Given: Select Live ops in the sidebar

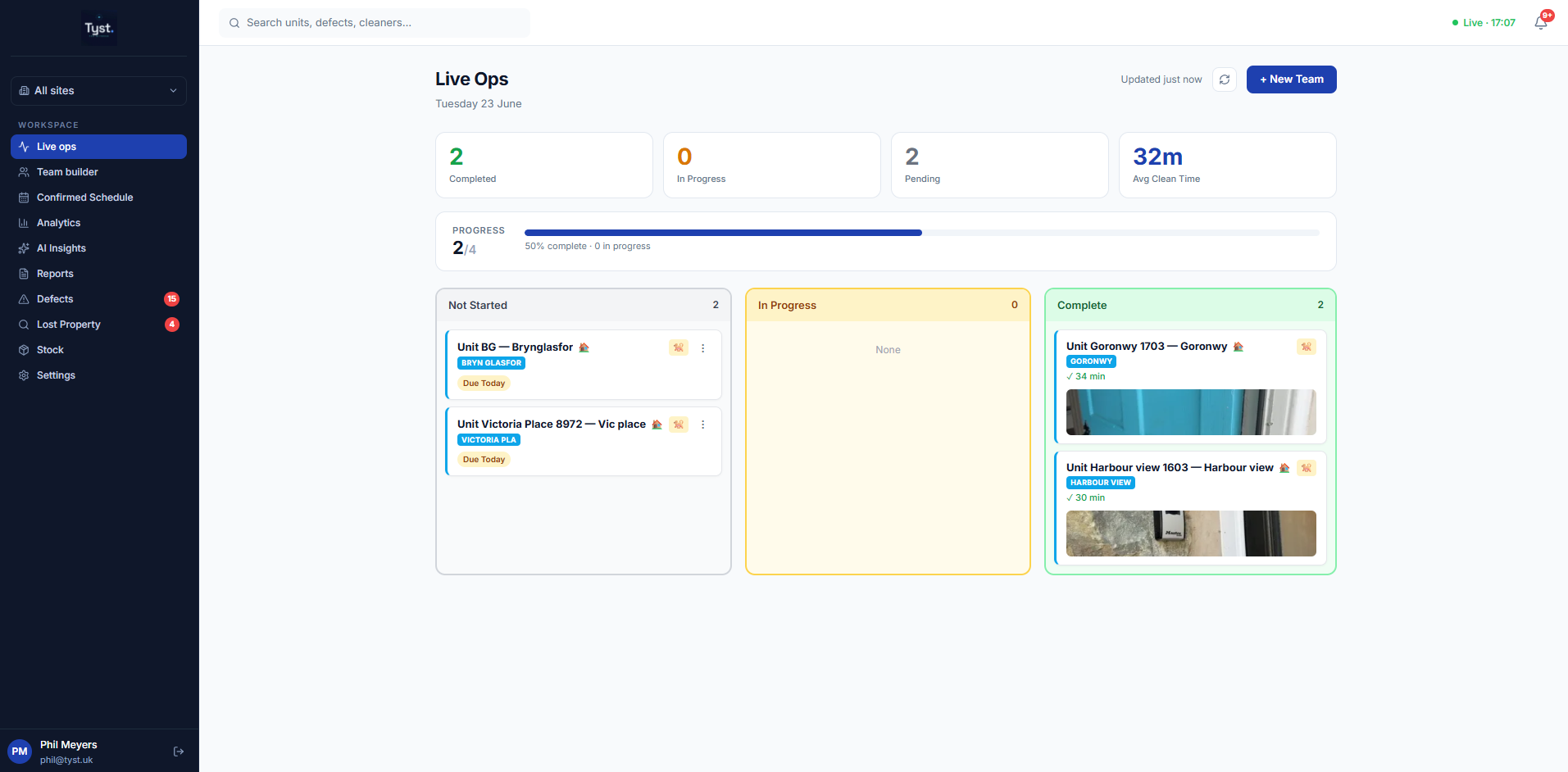Looking at the screenshot, I should (x=98, y=147).
